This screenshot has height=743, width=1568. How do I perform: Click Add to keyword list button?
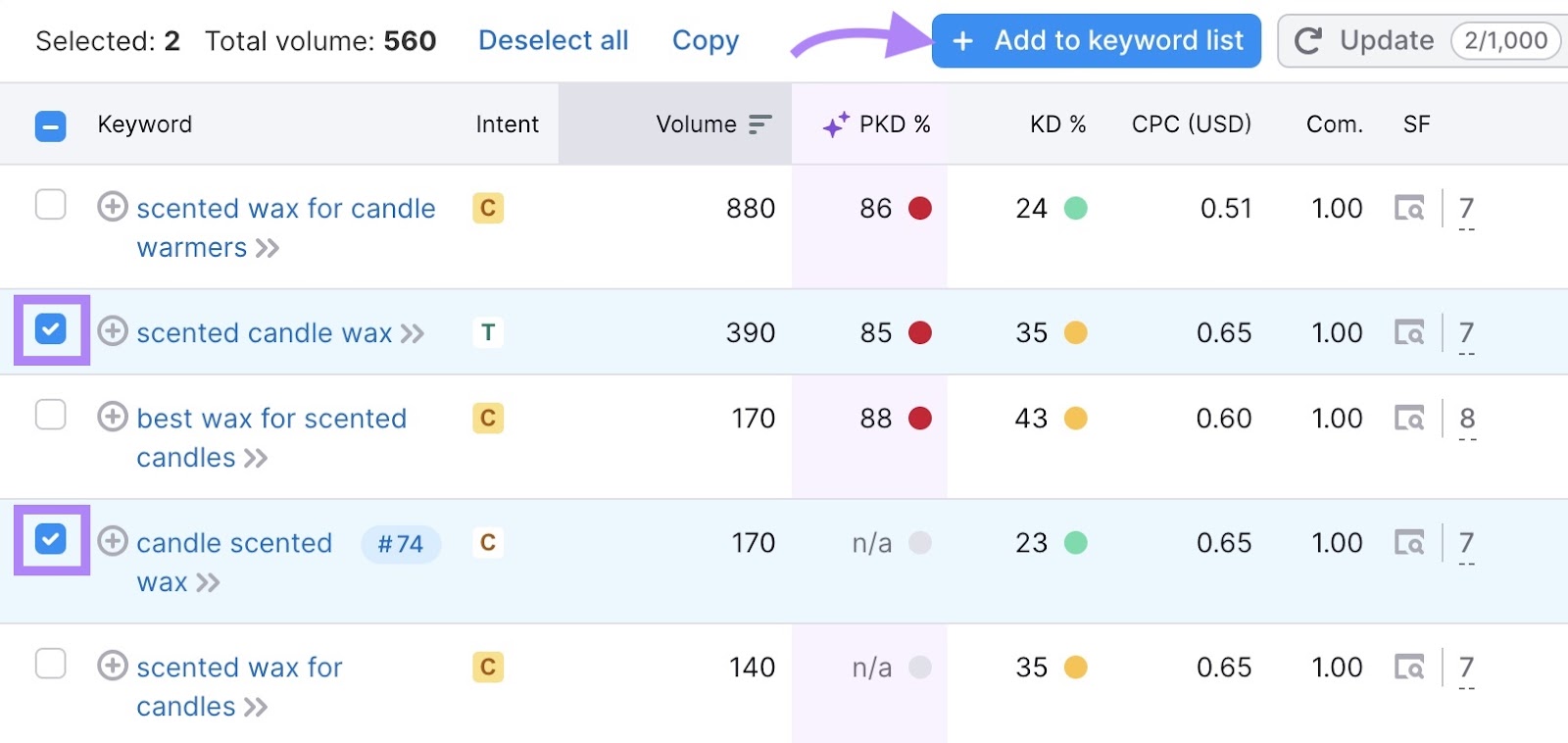(1097, 40)
